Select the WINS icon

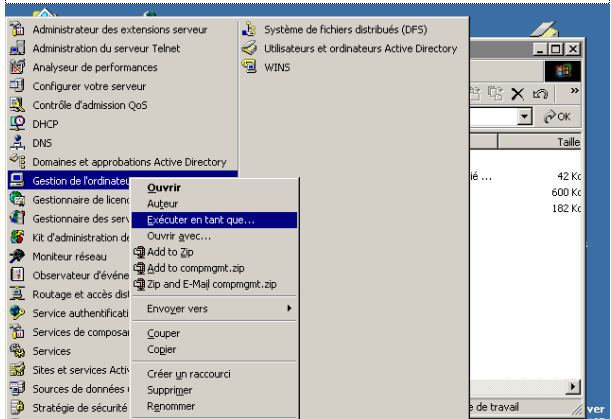click(250, 67)
